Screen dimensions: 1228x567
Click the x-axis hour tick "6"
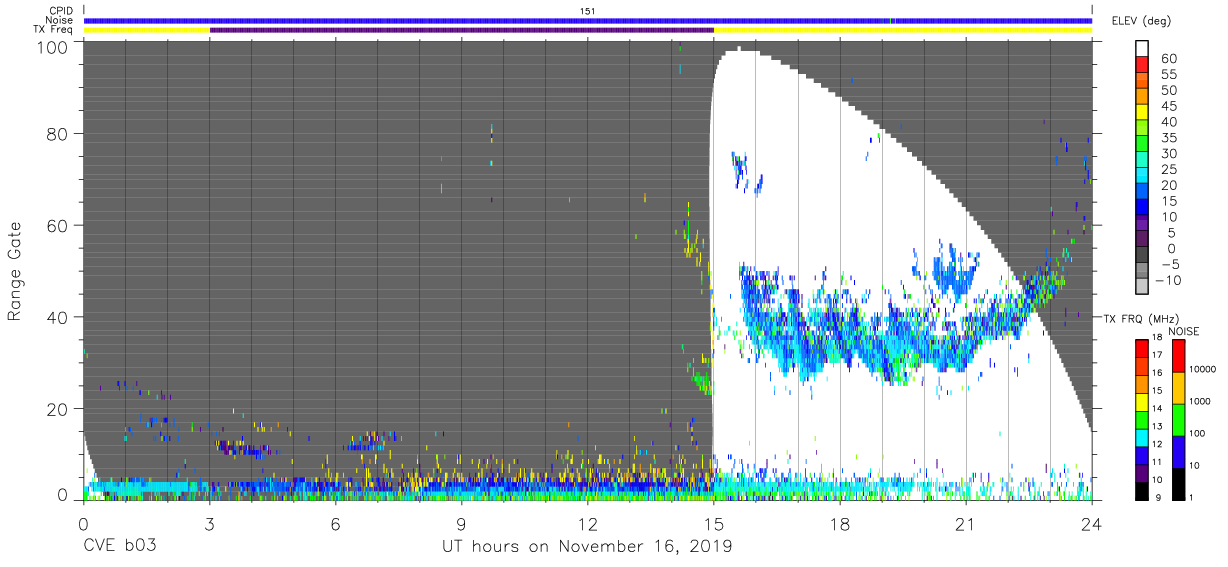tap(336, 524)
